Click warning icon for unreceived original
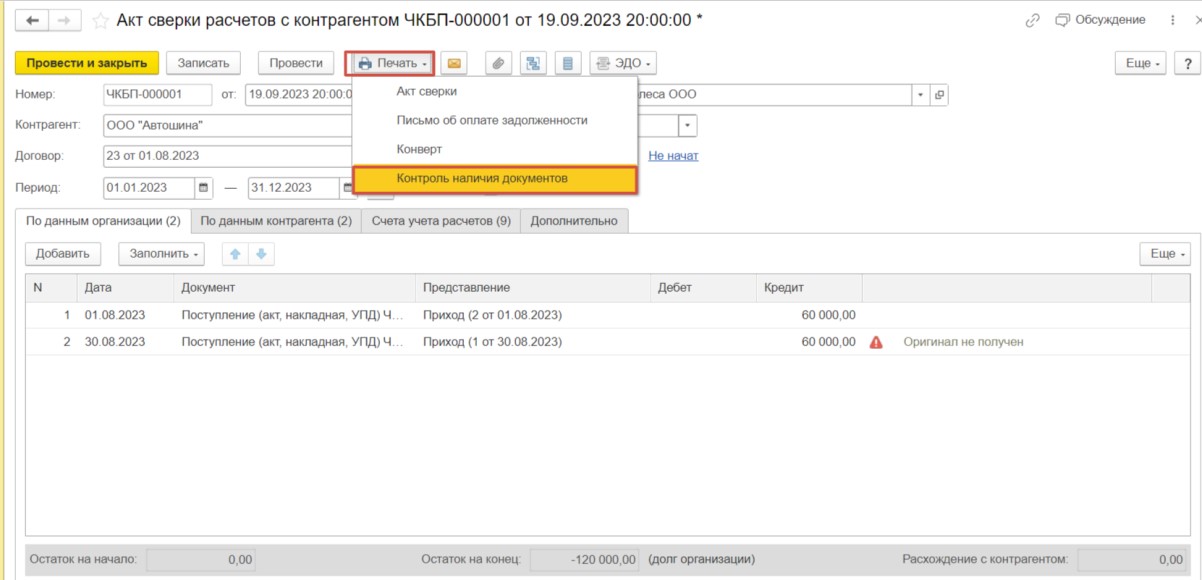Image resolution: width=1202 pixels, height=580 pixels. tap(876, 342)
